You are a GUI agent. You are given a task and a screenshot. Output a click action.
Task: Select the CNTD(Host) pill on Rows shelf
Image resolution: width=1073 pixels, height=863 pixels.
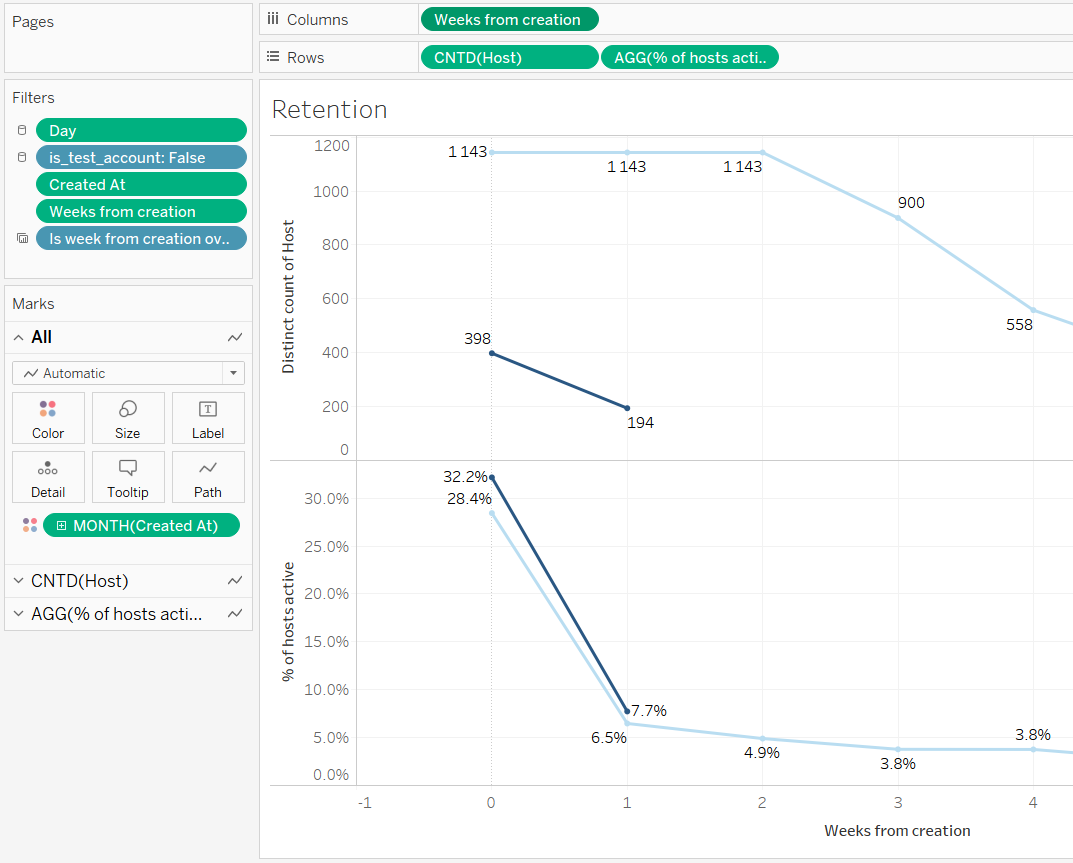click(509, 58)
